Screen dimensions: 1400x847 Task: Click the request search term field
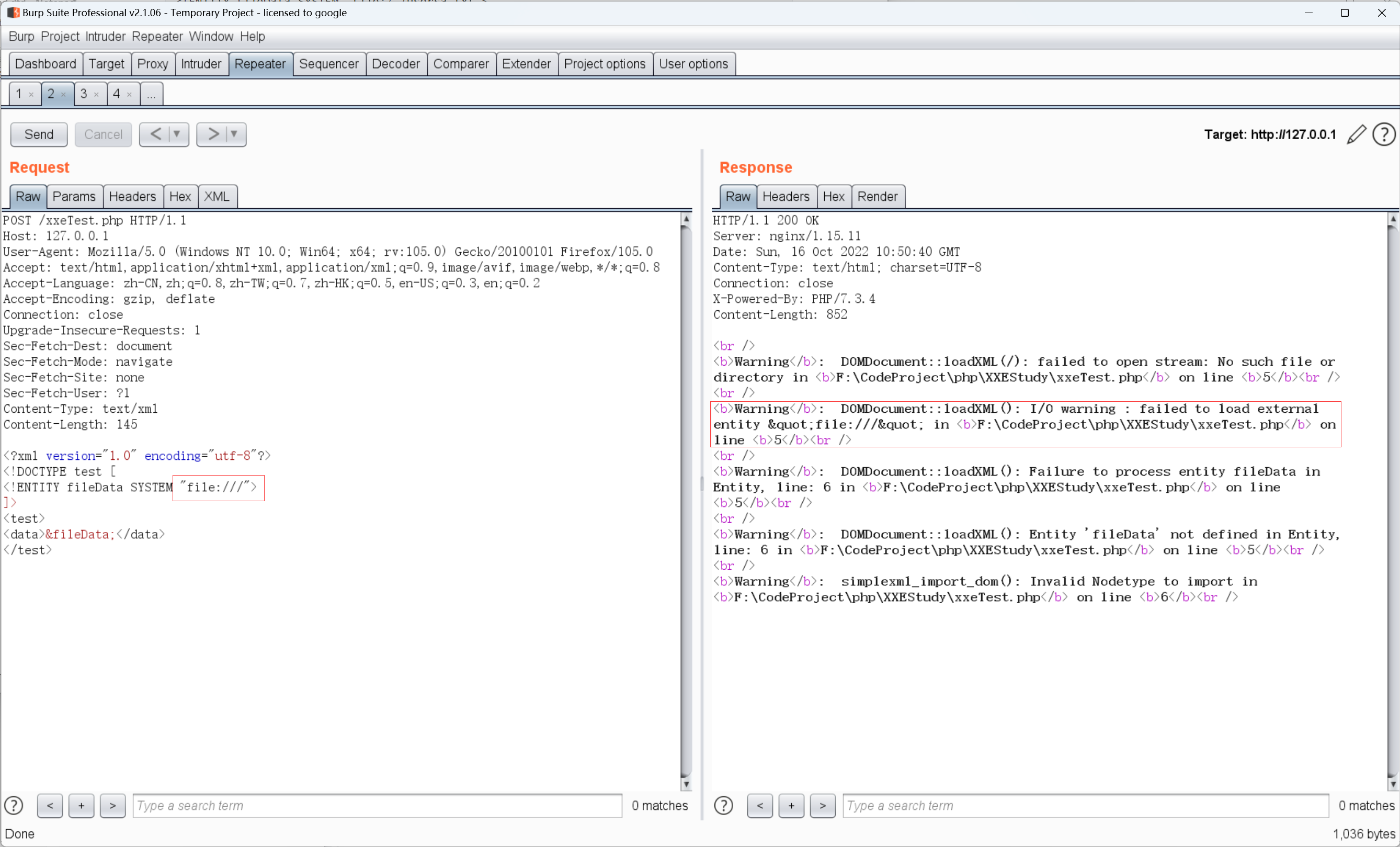pos(377,806)
